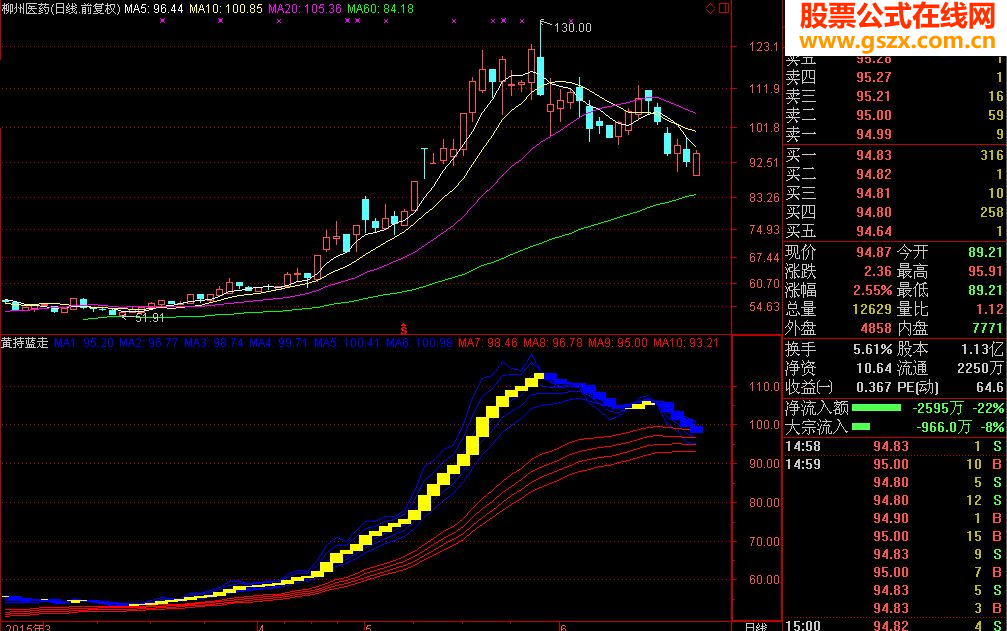
Task: Click the 买一 row at 94.83
Action: 894,155
